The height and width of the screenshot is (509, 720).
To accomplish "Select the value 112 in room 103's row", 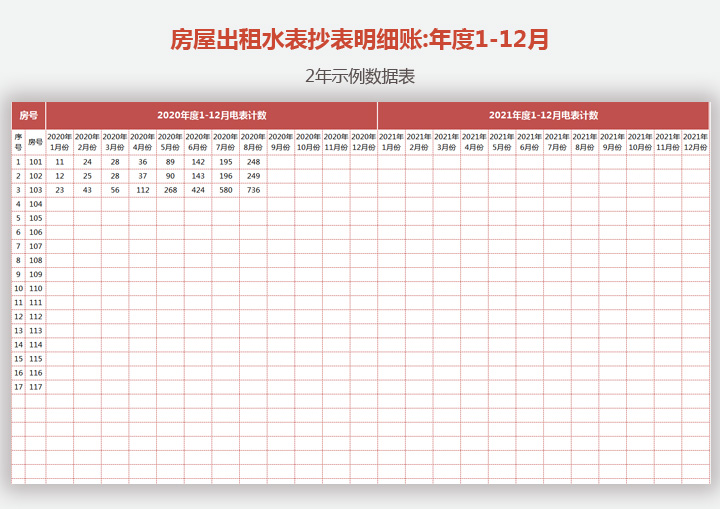I will click(x=143, y=190).
